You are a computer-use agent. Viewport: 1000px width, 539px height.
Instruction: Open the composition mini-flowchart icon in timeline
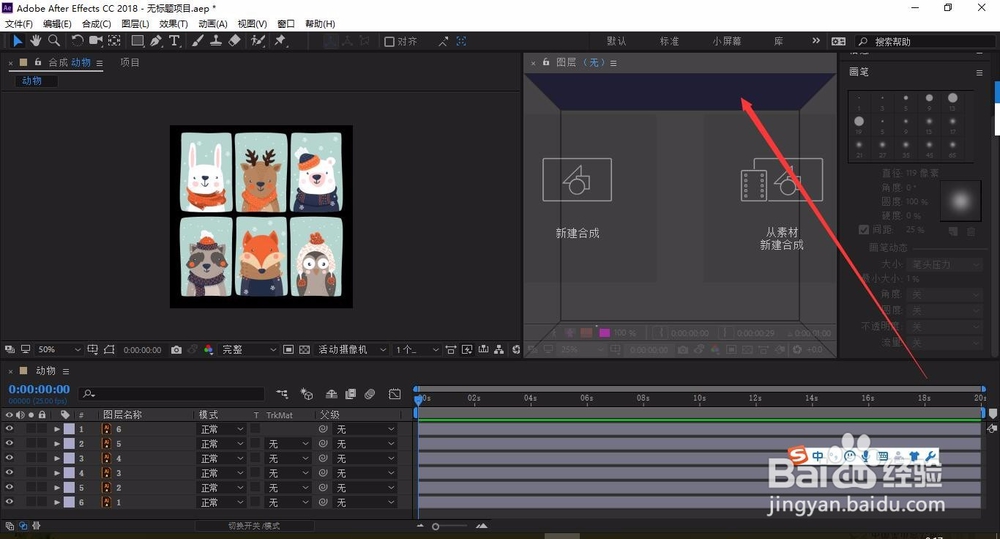282,394
